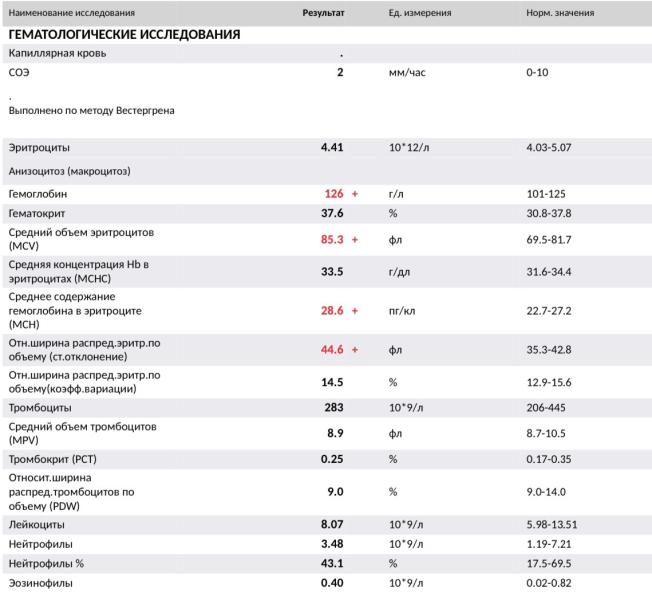Click the 'Тромбоциты' row label
The height and width of the screenshot is (600, 652).
tap(40, 408)
